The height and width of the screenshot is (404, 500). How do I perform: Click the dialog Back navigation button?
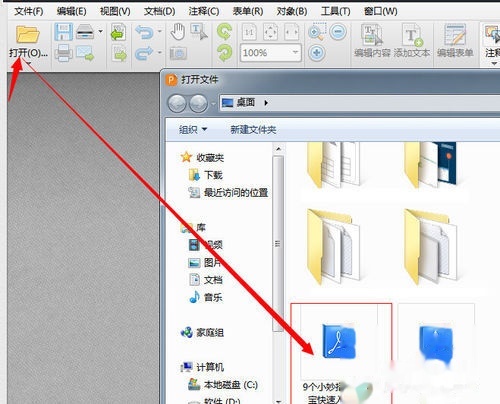pyautogui.click(x=177, y=103)
